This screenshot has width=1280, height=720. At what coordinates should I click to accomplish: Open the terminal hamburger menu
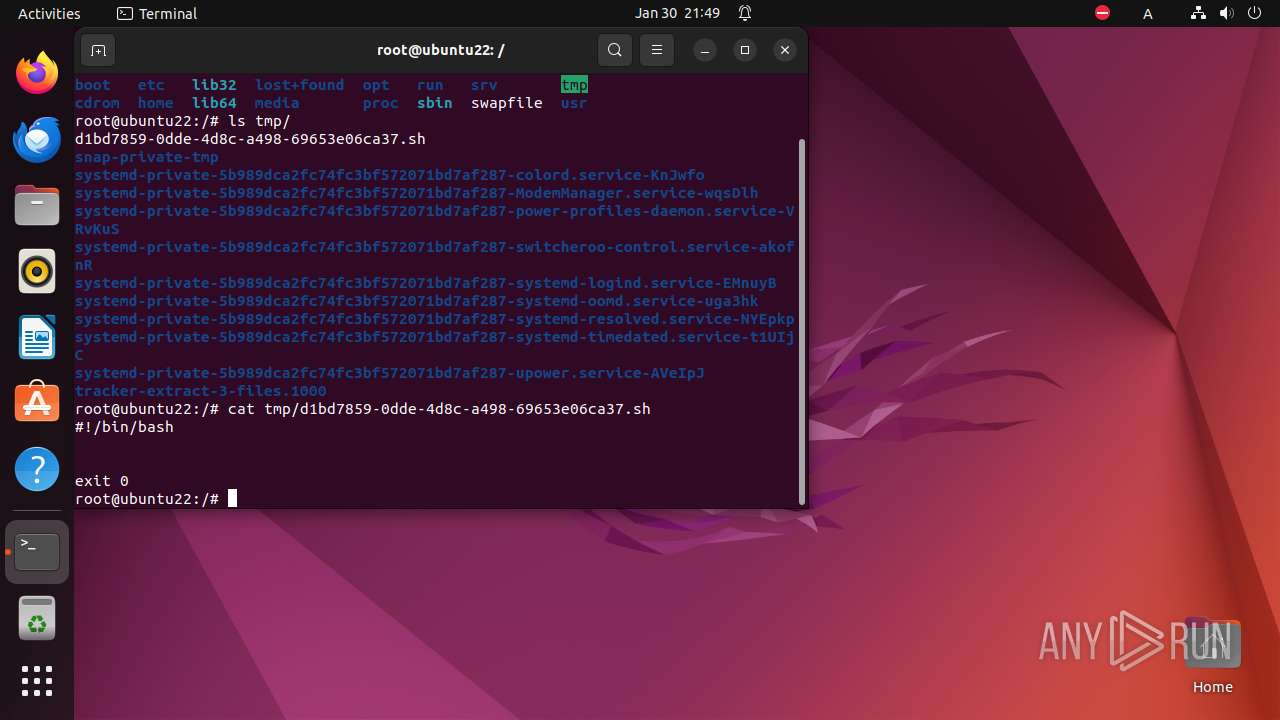657,50
